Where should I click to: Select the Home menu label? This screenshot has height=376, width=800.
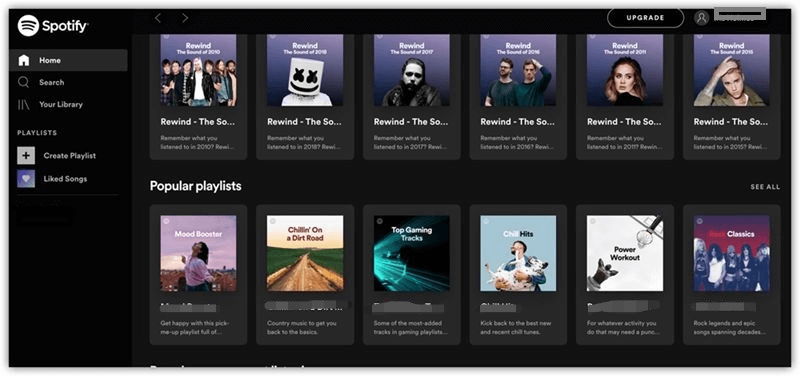[50, 60]
